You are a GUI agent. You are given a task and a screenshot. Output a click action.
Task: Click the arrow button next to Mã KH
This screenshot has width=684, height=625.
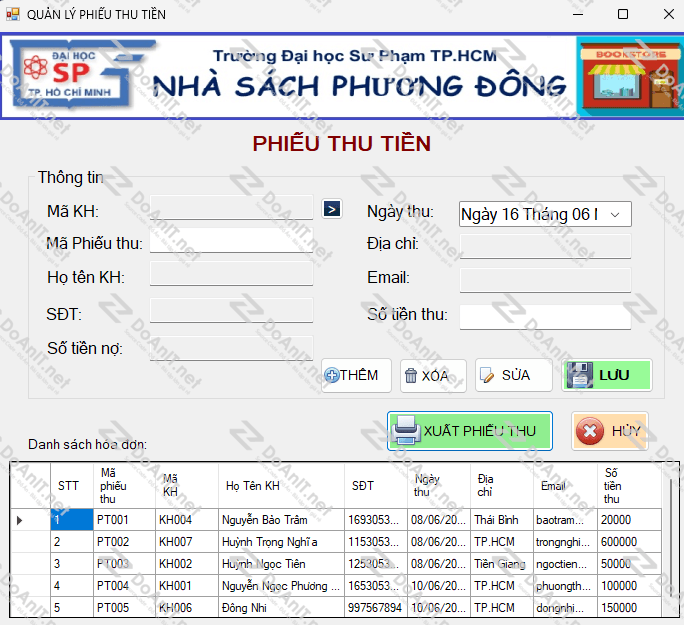coord(332,209)
